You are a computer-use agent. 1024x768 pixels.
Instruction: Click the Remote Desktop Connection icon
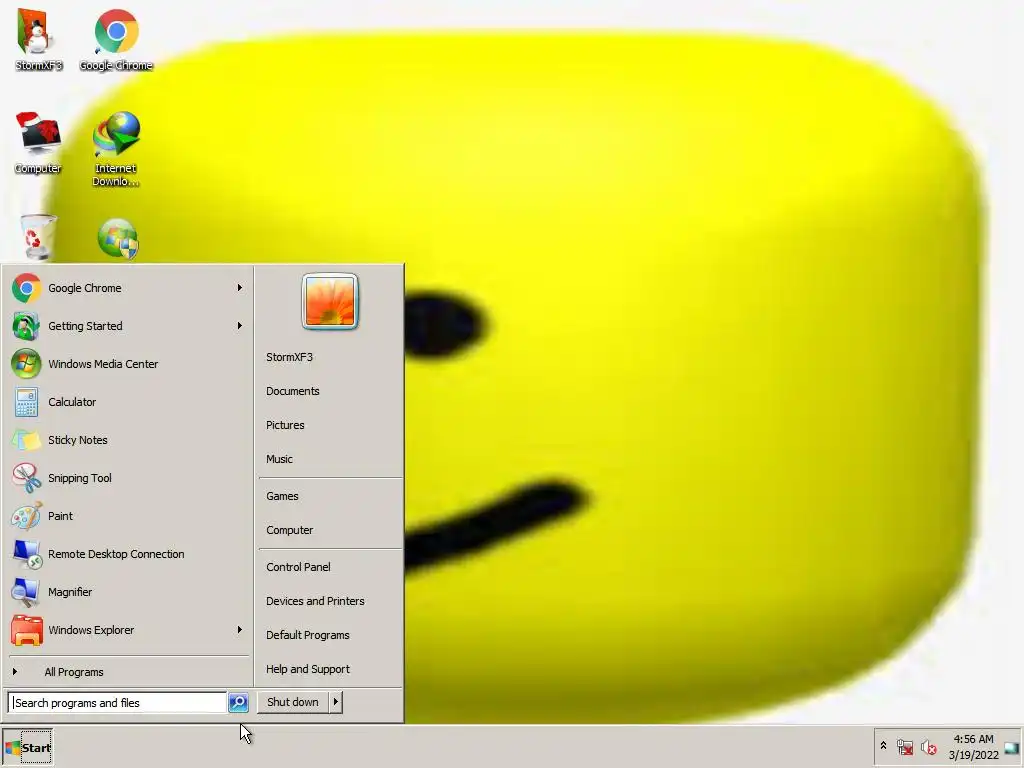[26, 554]
